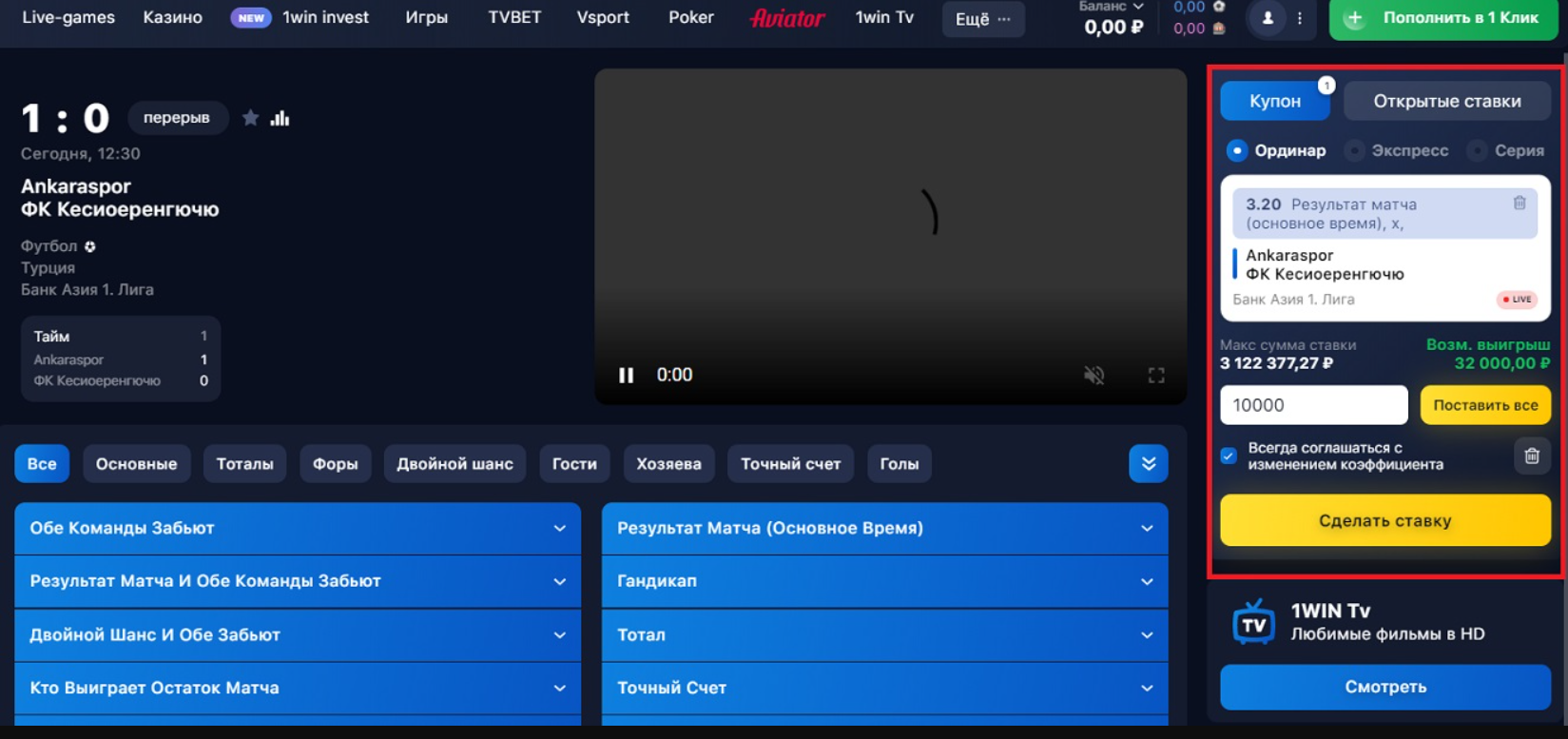Select the Экспресс bet type
The height and width of the screenshot is (739, 1568).
coord(1355,150)
